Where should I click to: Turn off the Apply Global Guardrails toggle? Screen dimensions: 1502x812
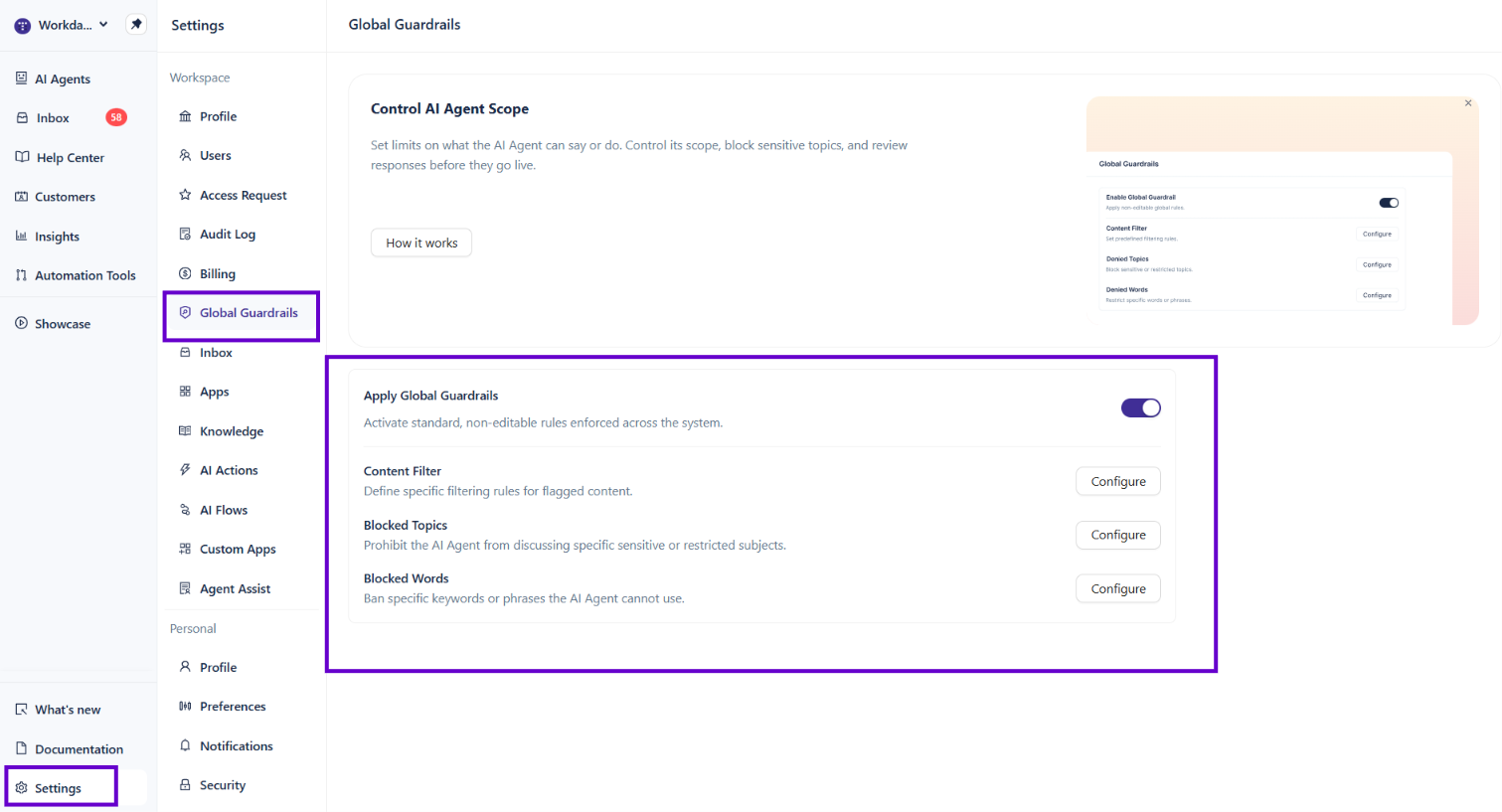1140,407
